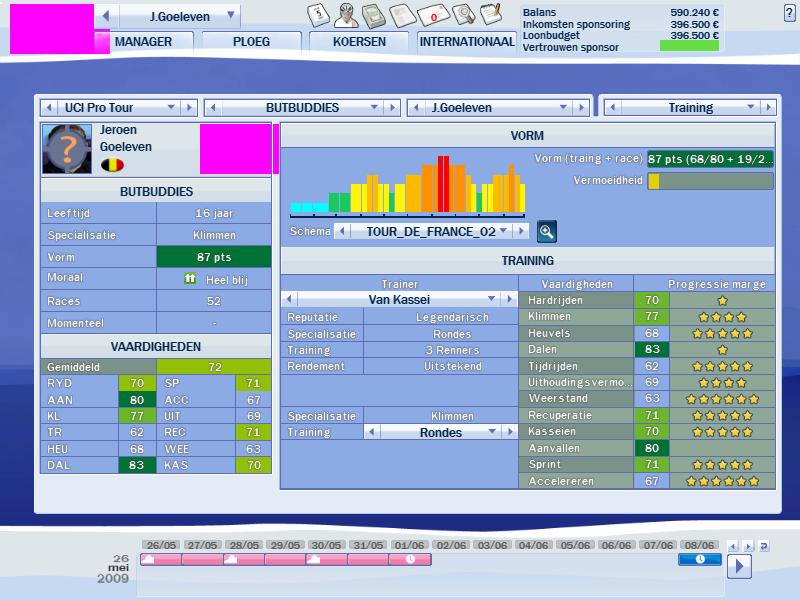
Task: Zoom the form schema with magnifier button
Action: pyautogui.click(x=547, y=231)
